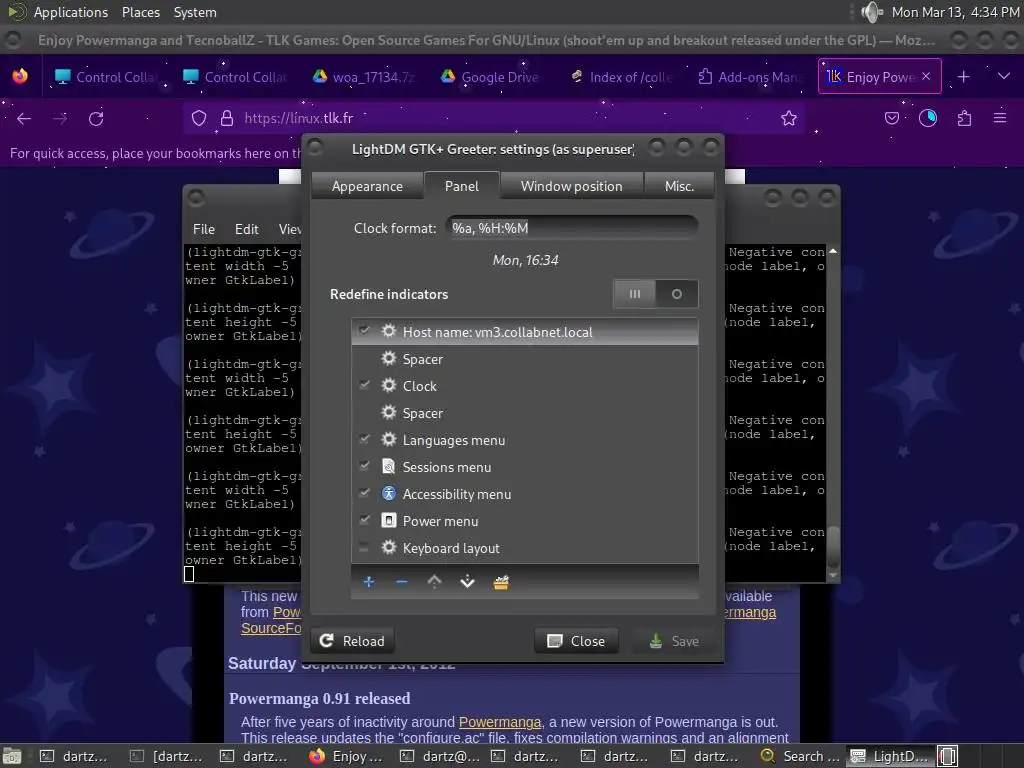Open the Firefox extensions puzzle icon

click(964, 118)
